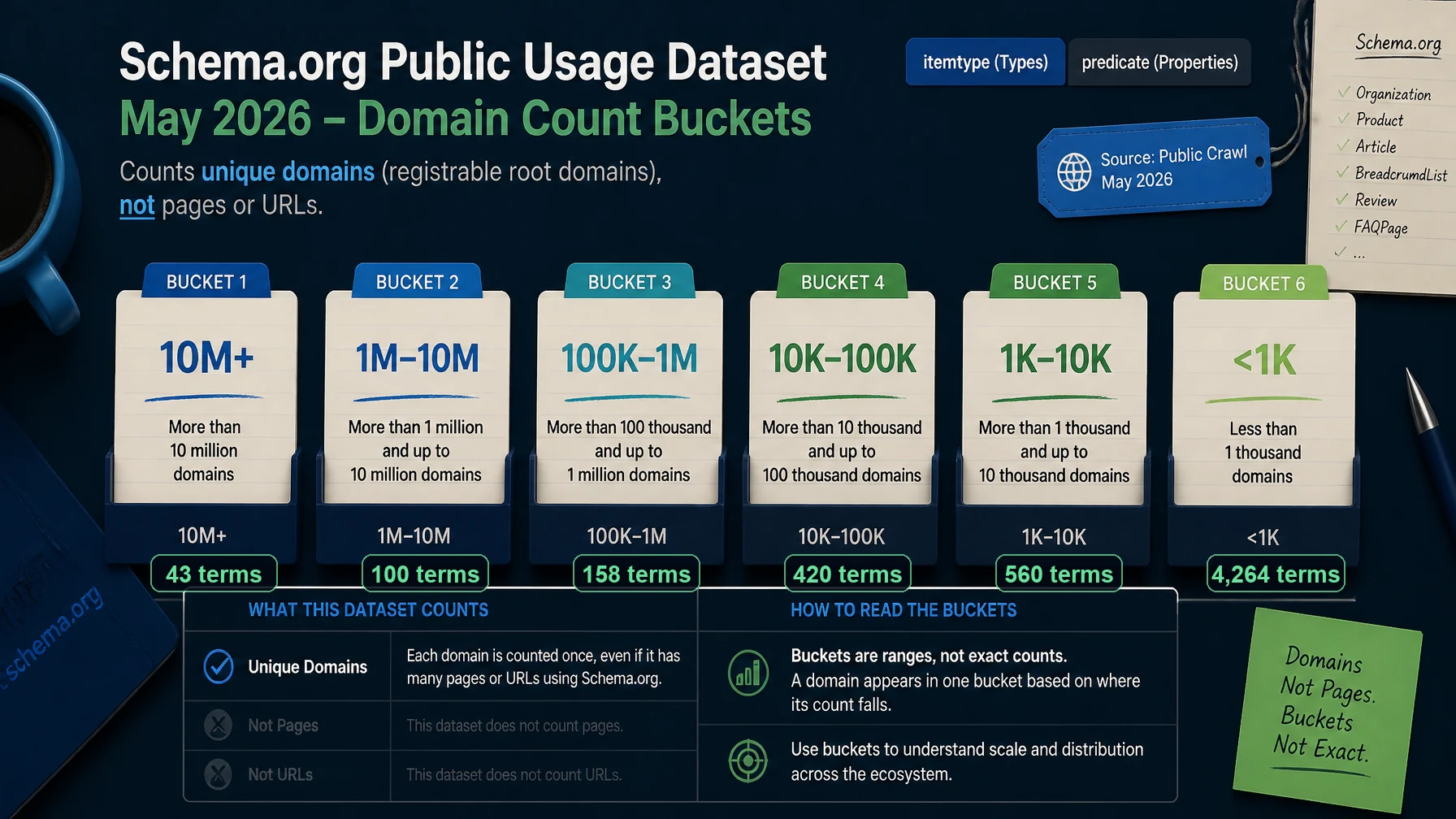The width and height of the screenshot is (1456, 819).
Task: Click 'Use buckets to understand scale' text
Action: (967, 761)
